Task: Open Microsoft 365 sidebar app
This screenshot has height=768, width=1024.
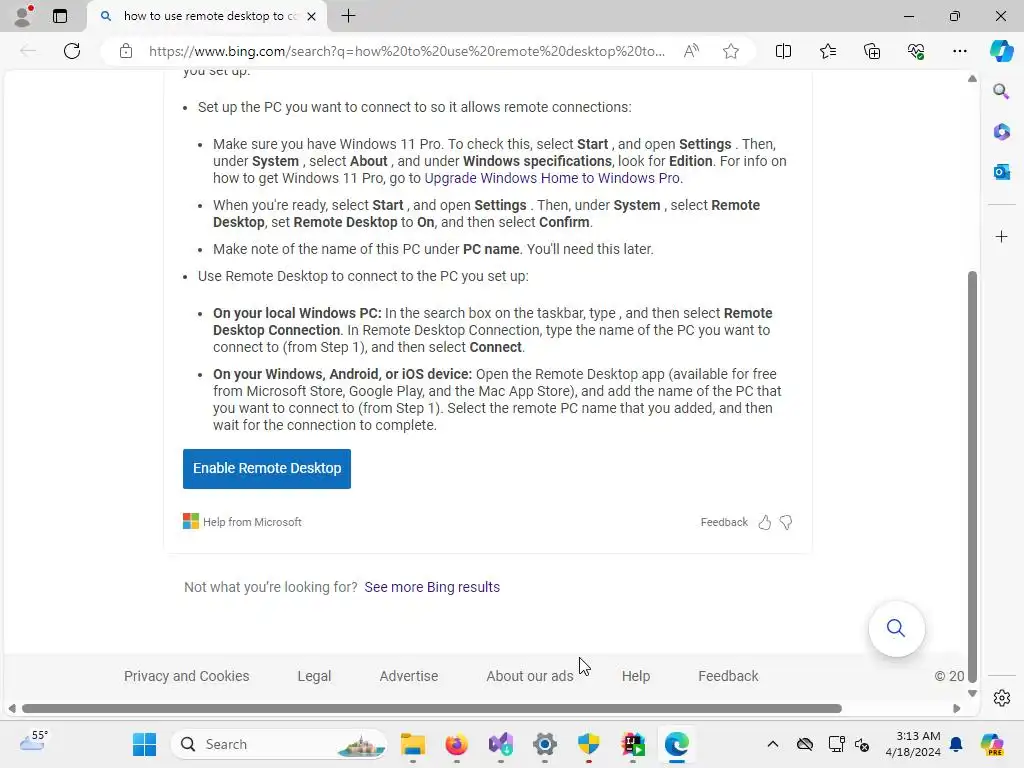Action: [x=1001, y=132]
